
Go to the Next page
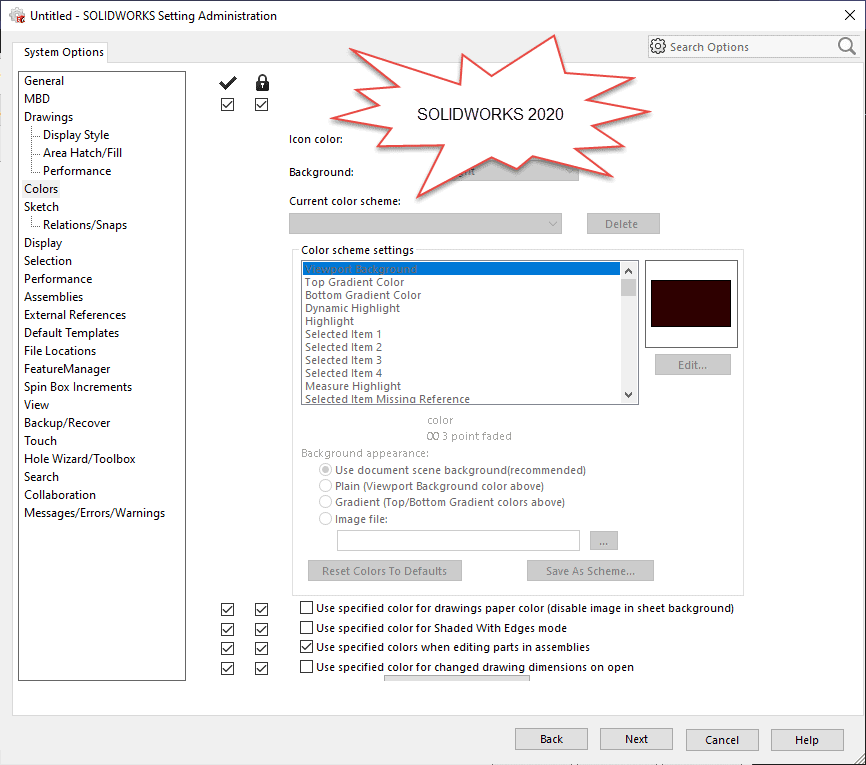tap(636, 739)
